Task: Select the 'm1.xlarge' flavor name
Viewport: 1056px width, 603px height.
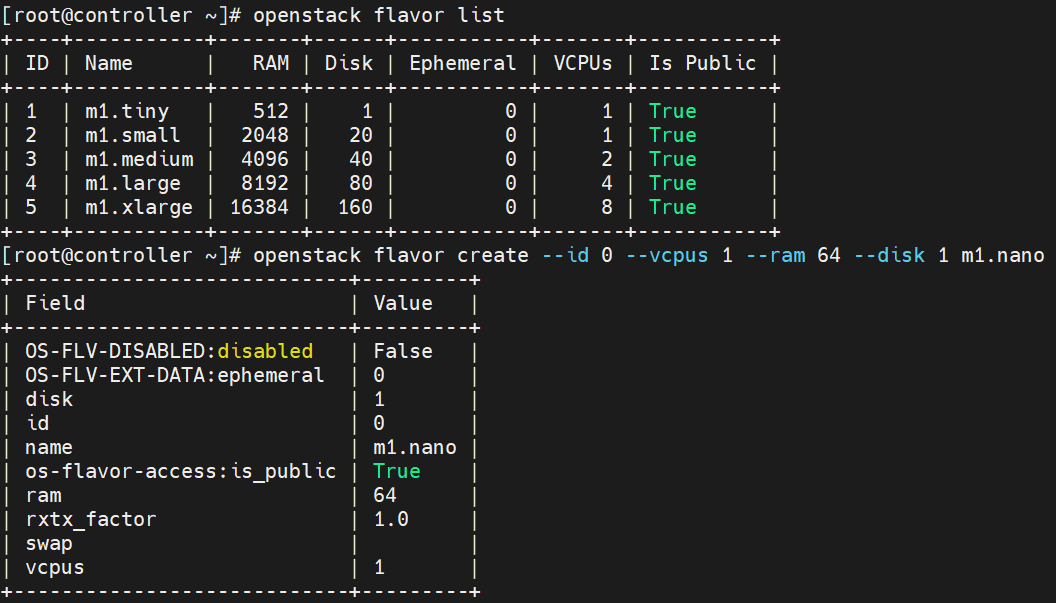Action: coord(139,208)
